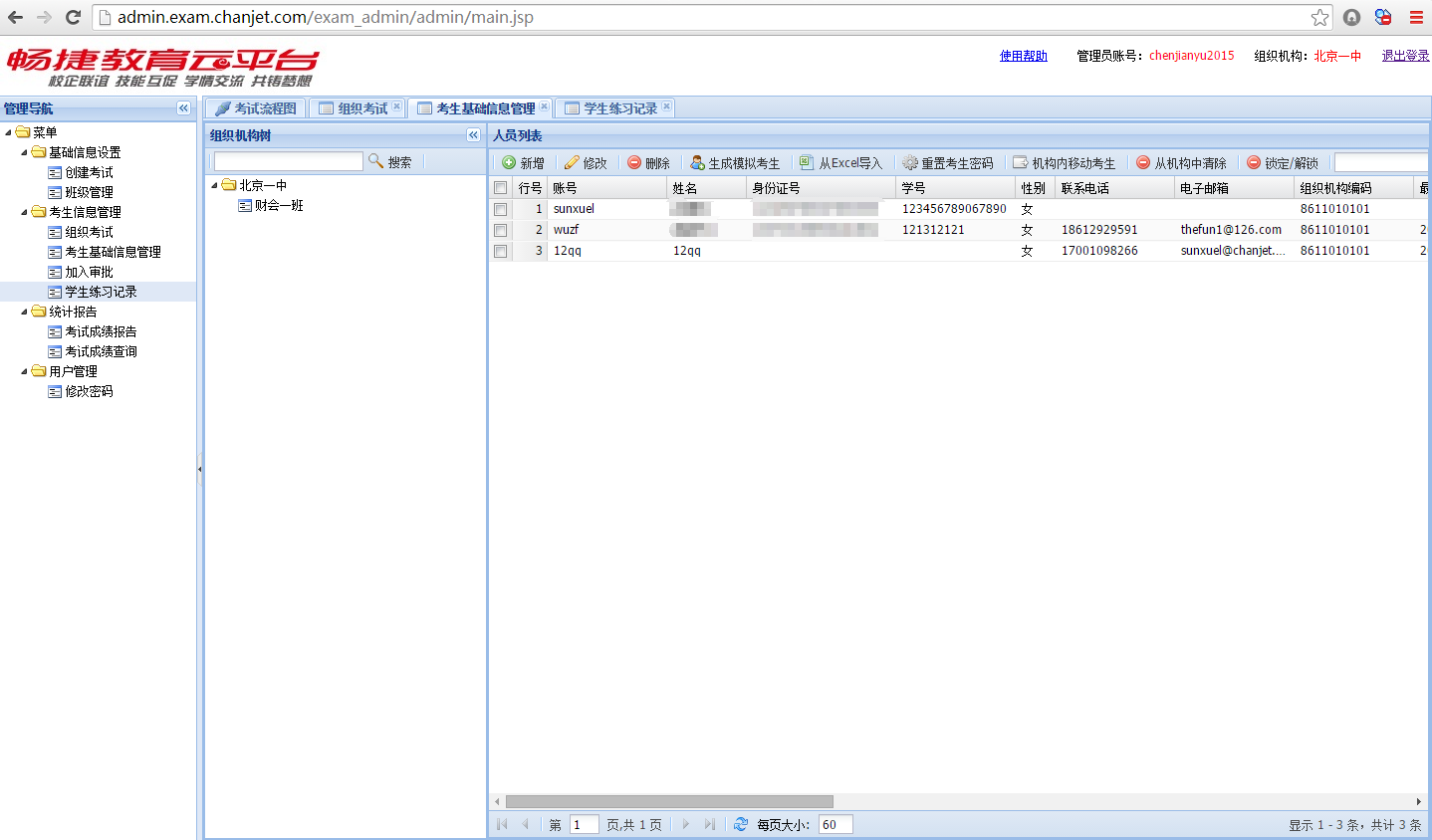This screenshot has width=1432, height=840.
Task: Click the 修改 edit pencil icon
Action: point(572,163)
